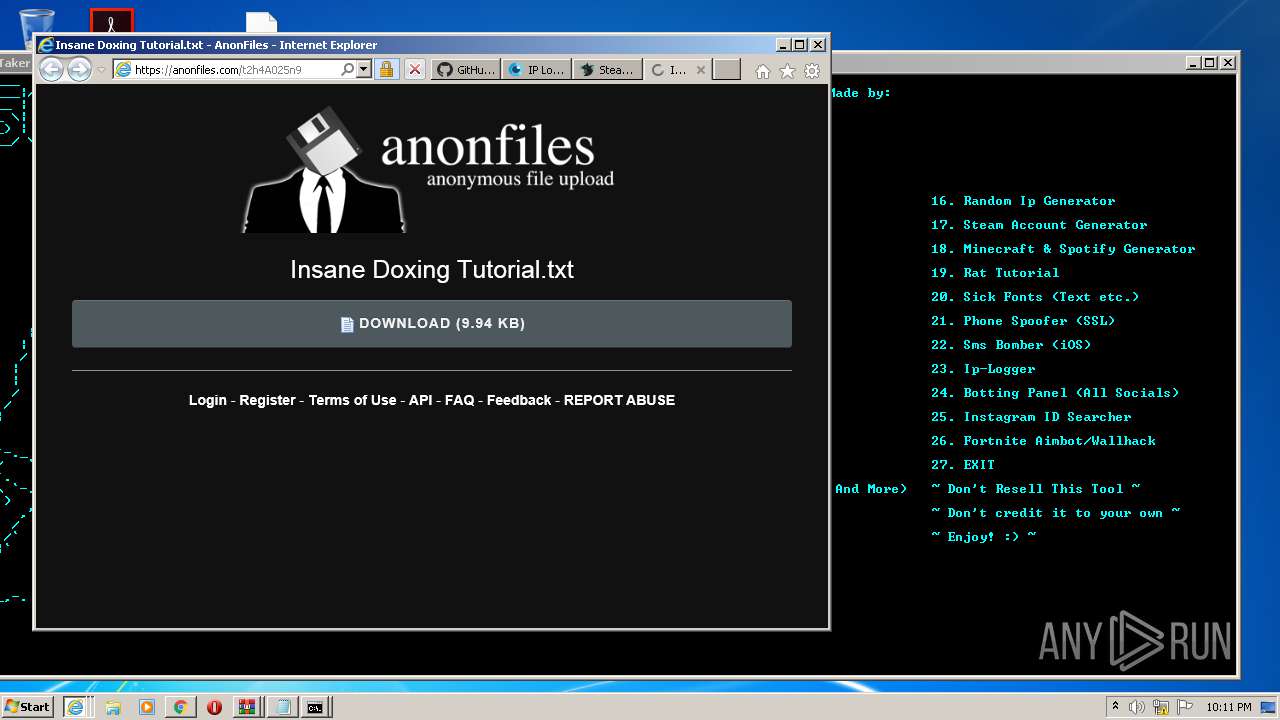
Task: Open Tools gear menu in Internet Explorer
Action: [812, 71]
